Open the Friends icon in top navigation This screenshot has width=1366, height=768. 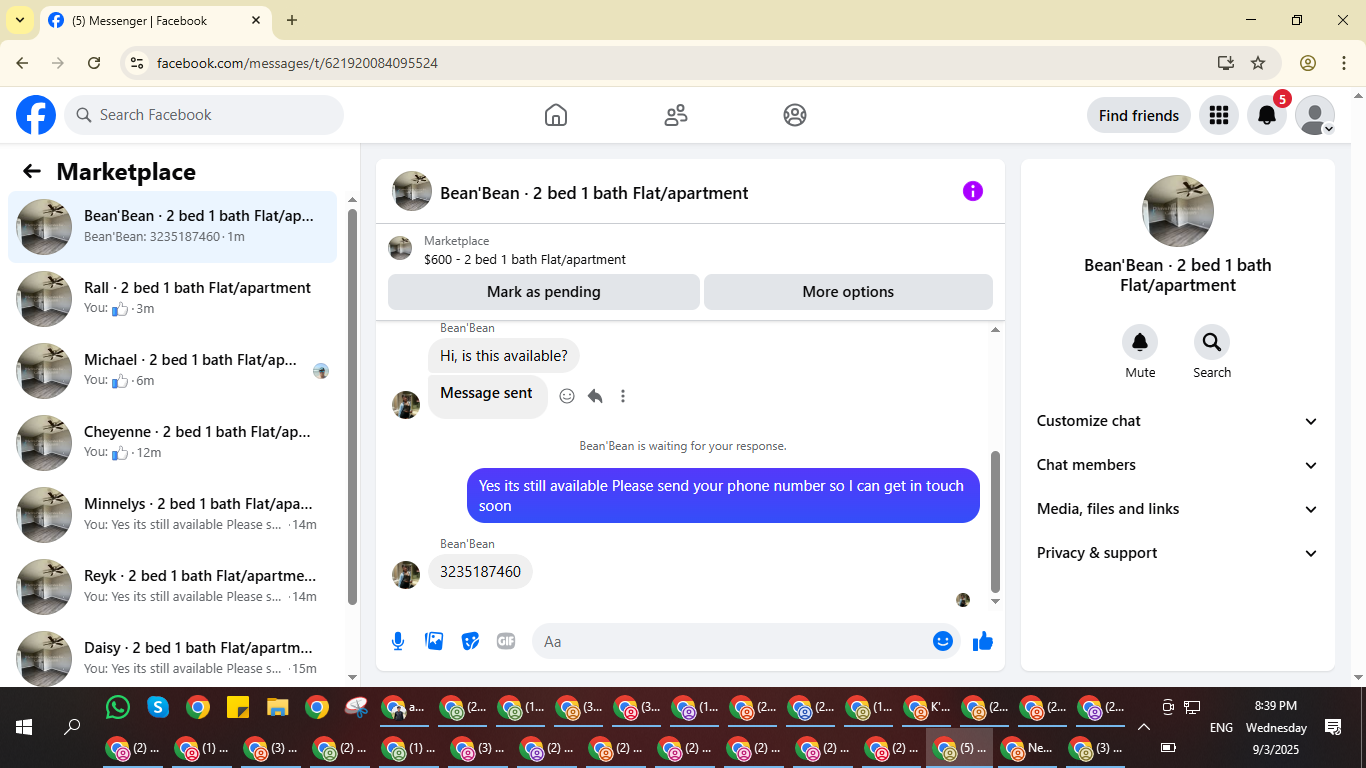coord(676,115)
